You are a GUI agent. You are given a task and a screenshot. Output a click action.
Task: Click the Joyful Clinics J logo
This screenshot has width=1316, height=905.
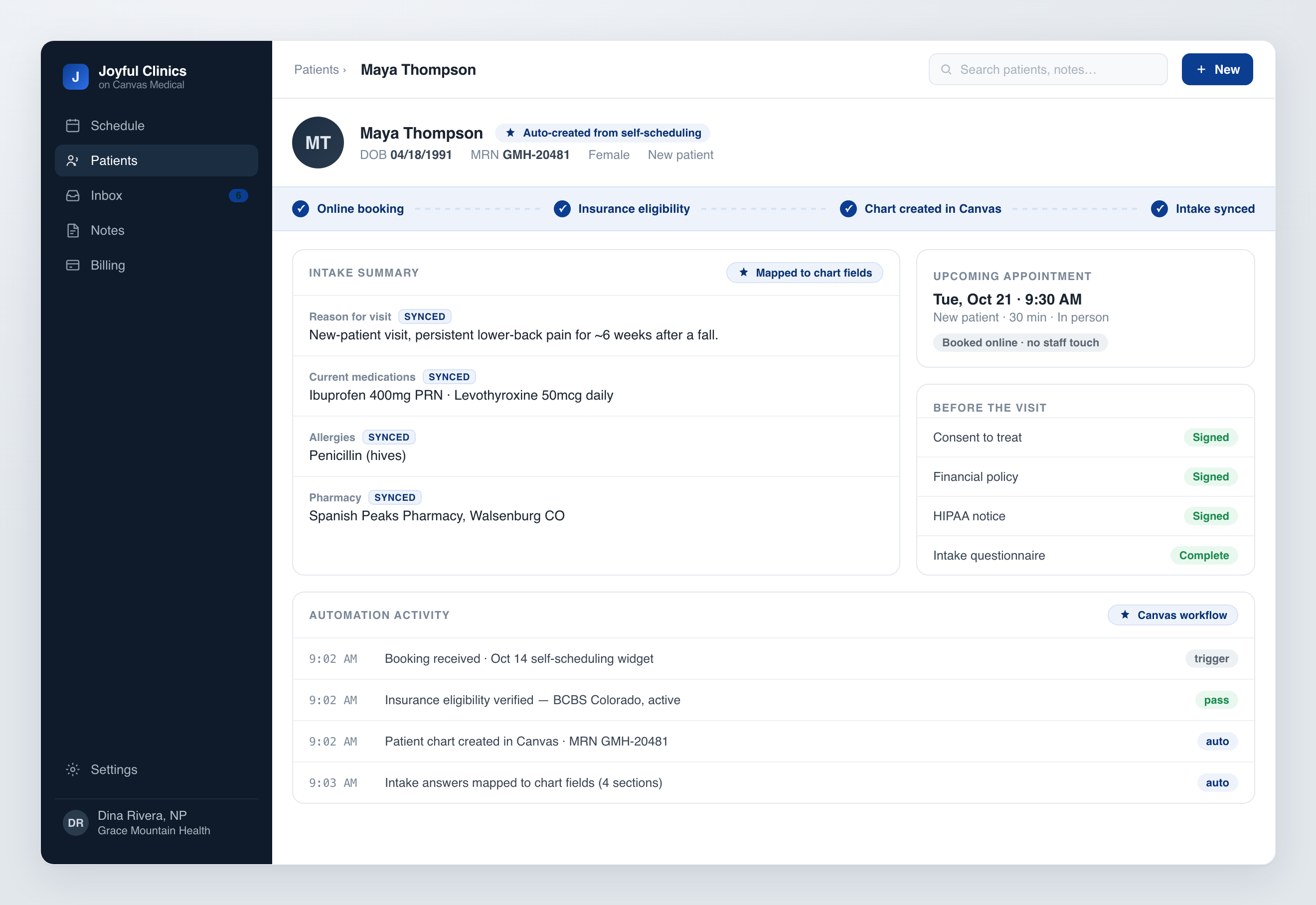tap(75, 77)
